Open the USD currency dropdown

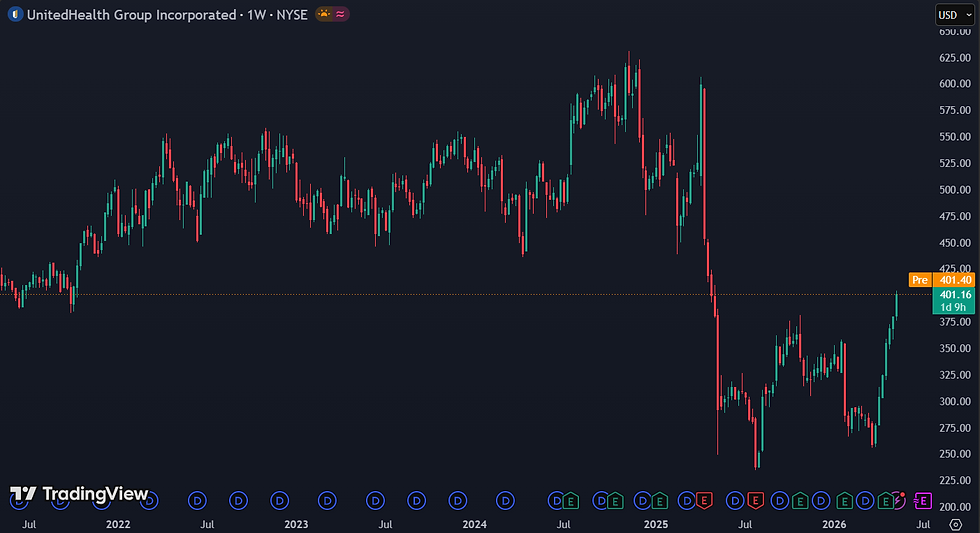tap(954, 15)
